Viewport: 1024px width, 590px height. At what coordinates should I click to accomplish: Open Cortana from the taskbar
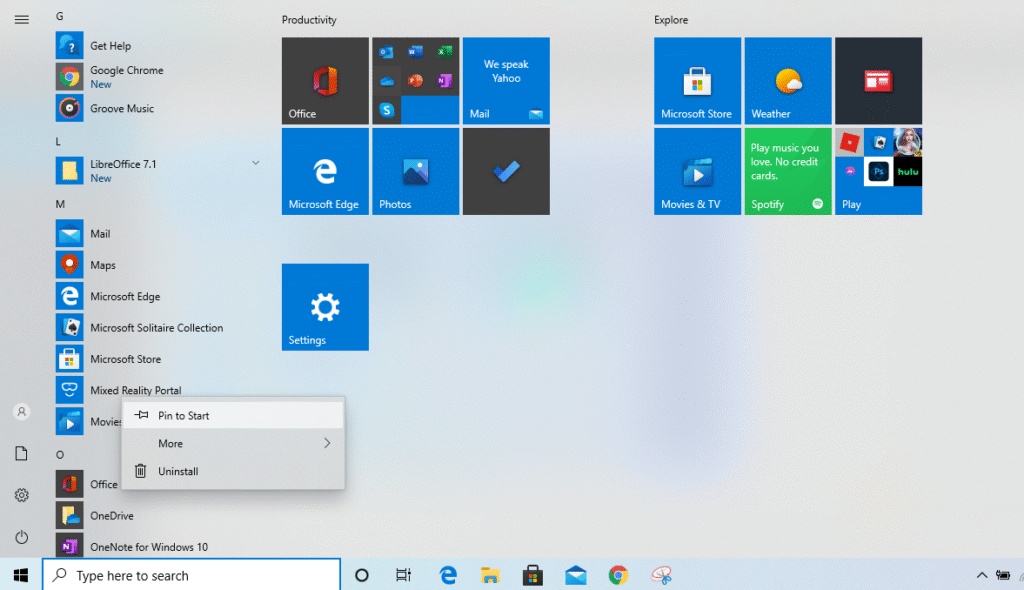362,575
